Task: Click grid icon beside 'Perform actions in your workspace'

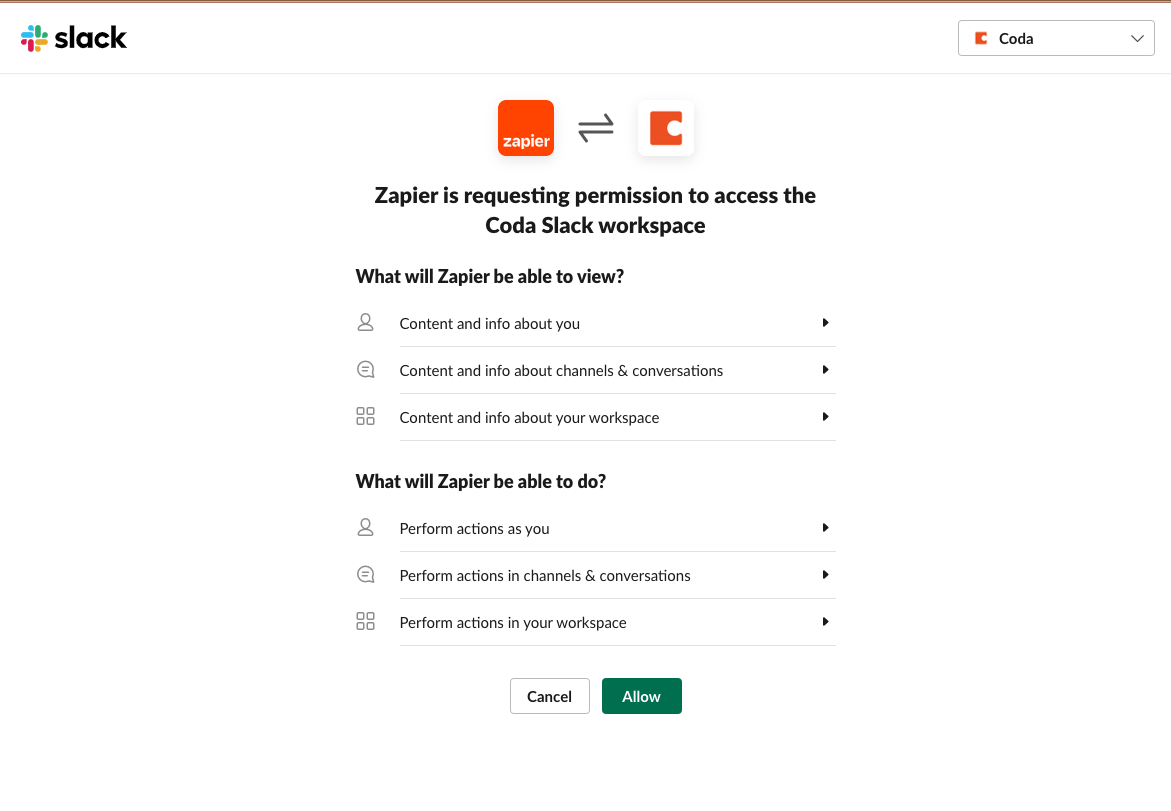Action: 365,622
